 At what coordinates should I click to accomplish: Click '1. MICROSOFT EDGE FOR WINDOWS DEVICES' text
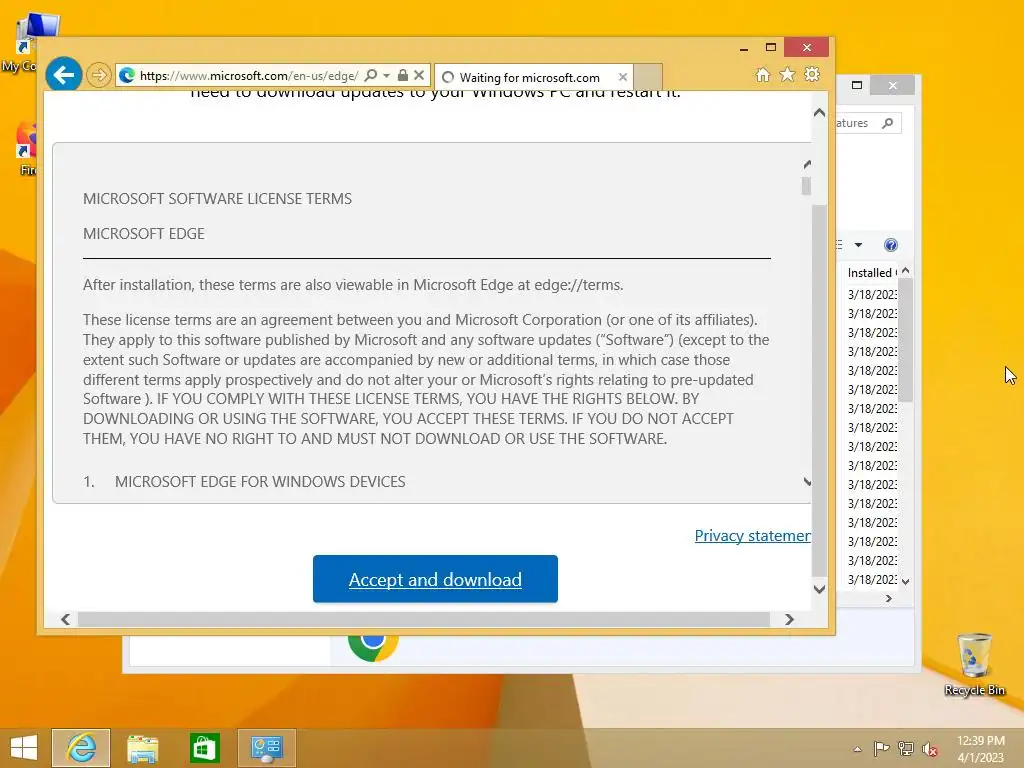pyautogui.click(x=244, y=481)
